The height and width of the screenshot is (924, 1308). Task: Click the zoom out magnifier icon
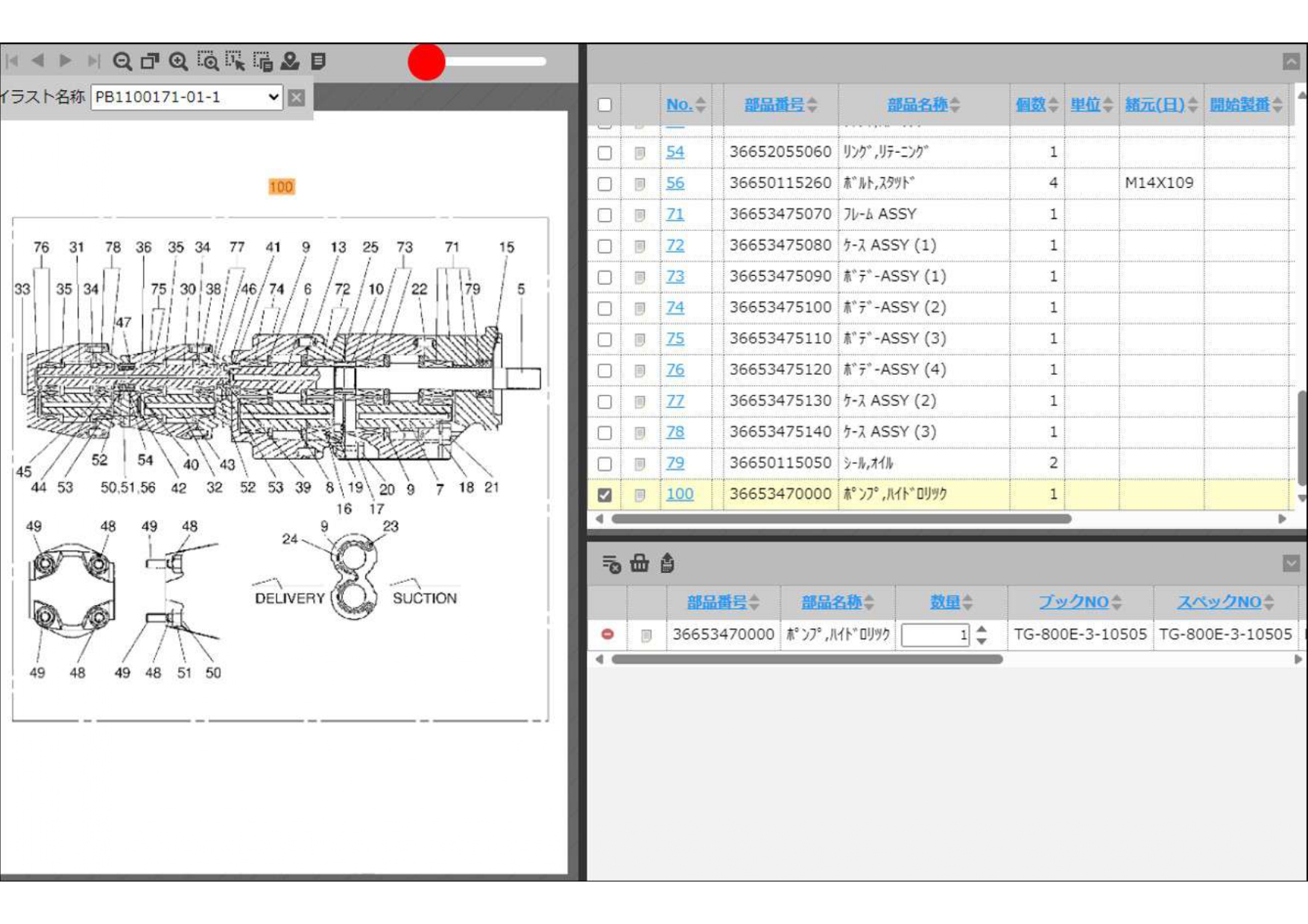click(x=122, y=61)
